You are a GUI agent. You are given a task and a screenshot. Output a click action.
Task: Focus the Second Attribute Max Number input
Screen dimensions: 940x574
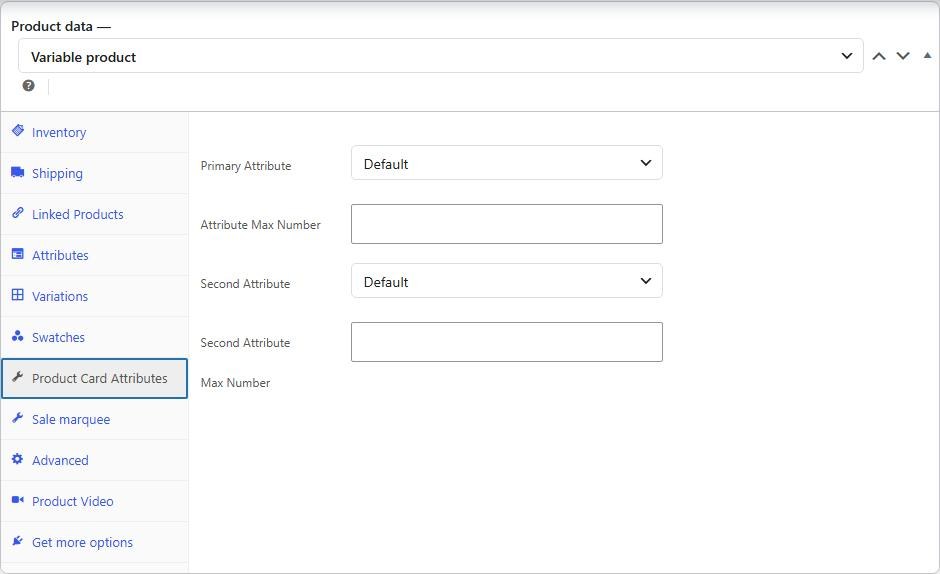click(507, 342)
